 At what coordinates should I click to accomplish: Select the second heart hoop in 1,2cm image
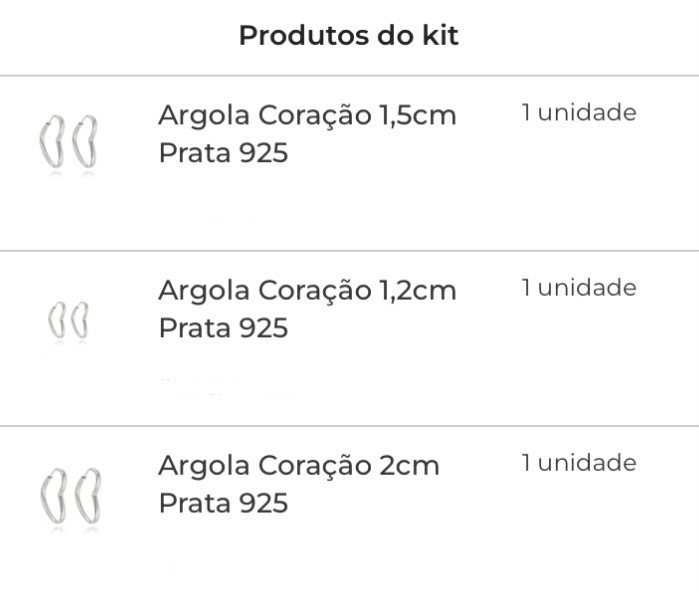(x=80, y=320)
